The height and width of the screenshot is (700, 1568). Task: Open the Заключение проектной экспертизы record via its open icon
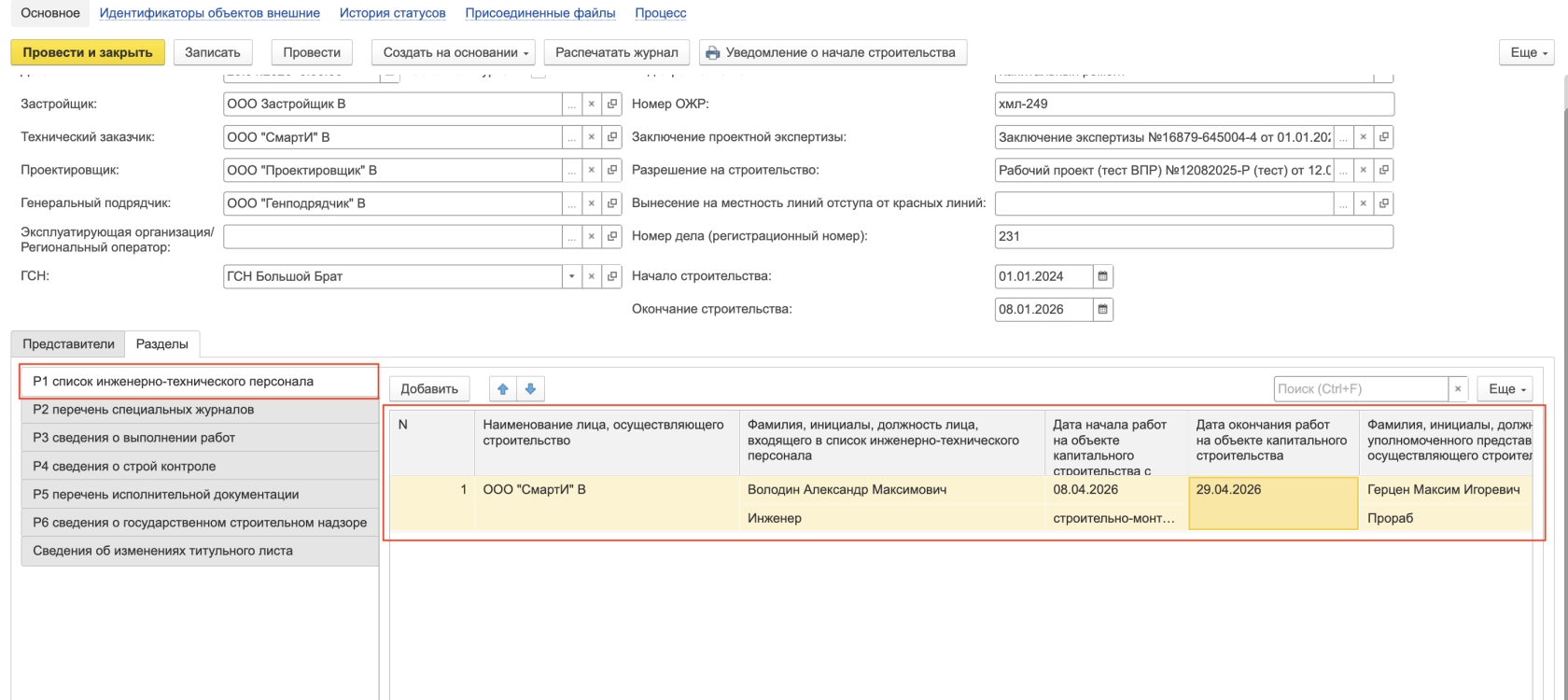(x=1384, y=137)
